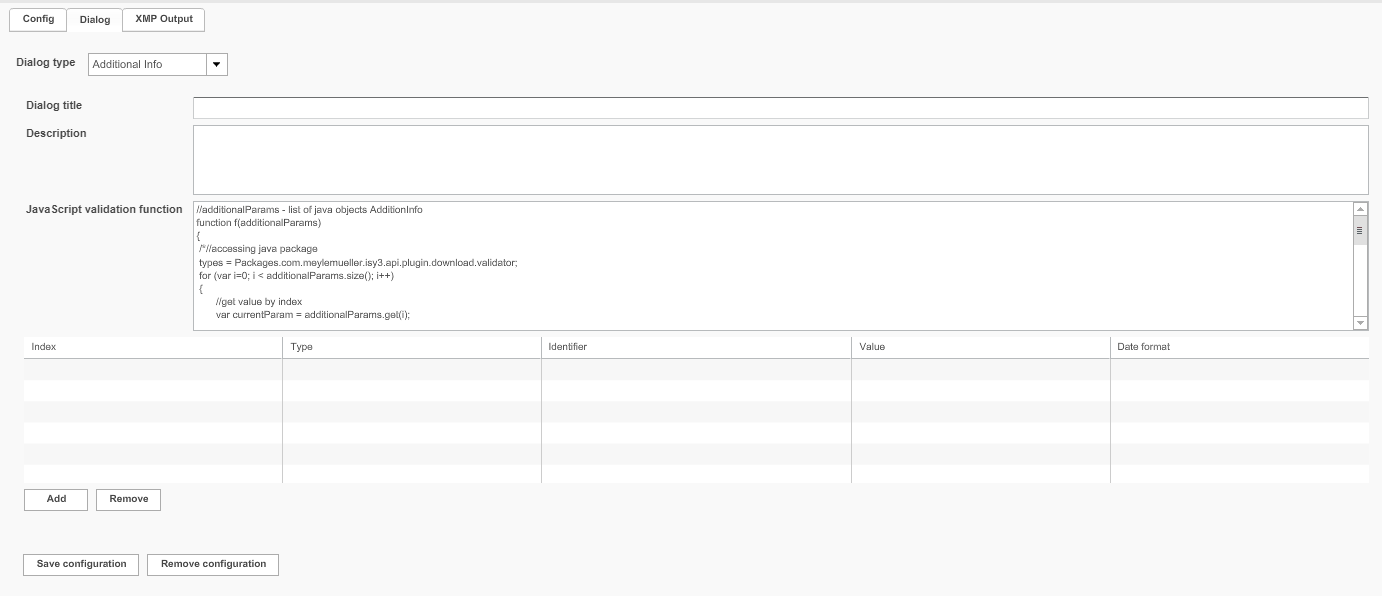Click the scrollbar down arrow on the code editor

pyautogui.click(x=1359, y=322)
